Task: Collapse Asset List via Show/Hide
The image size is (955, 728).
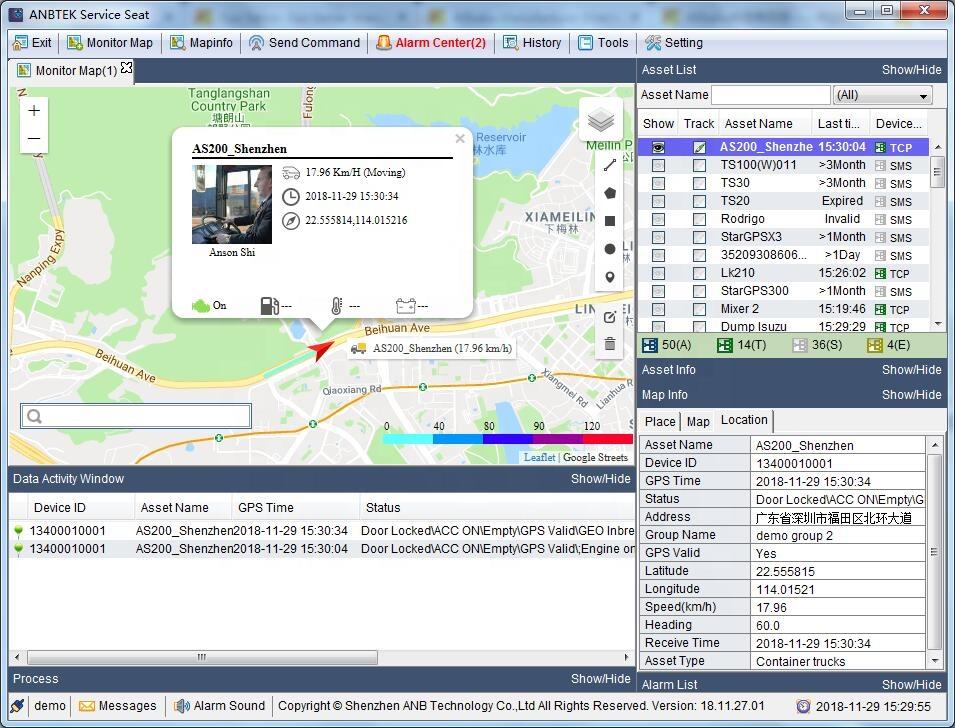Action: tap(911, 70)
